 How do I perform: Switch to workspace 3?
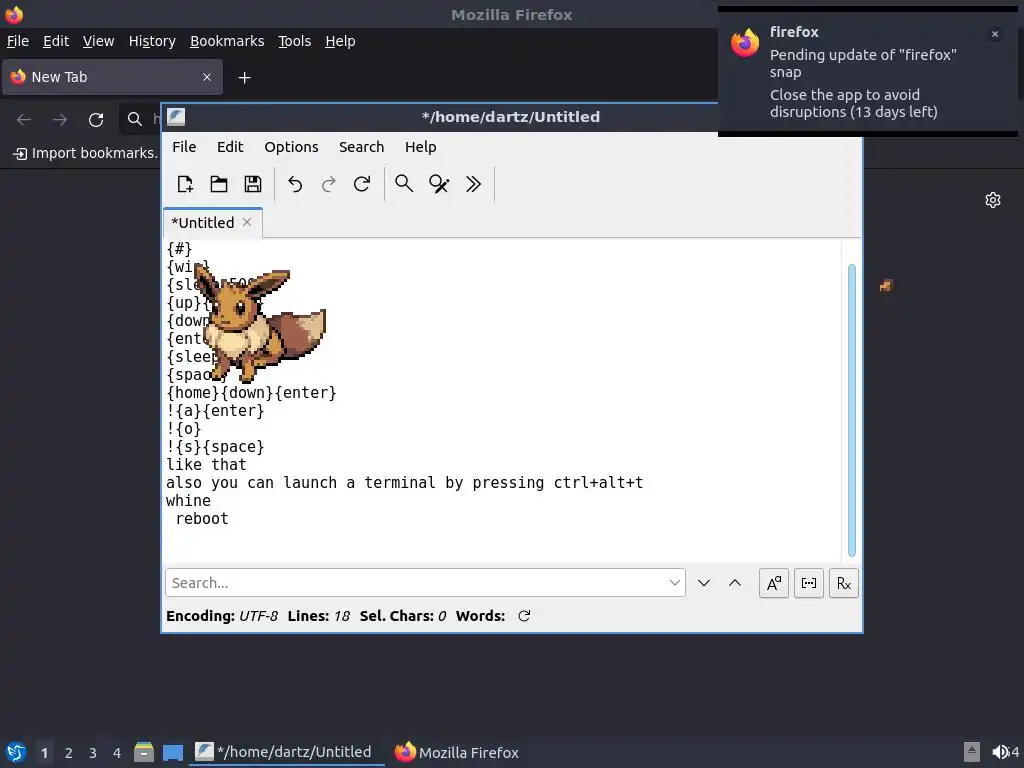click(93, 753)
